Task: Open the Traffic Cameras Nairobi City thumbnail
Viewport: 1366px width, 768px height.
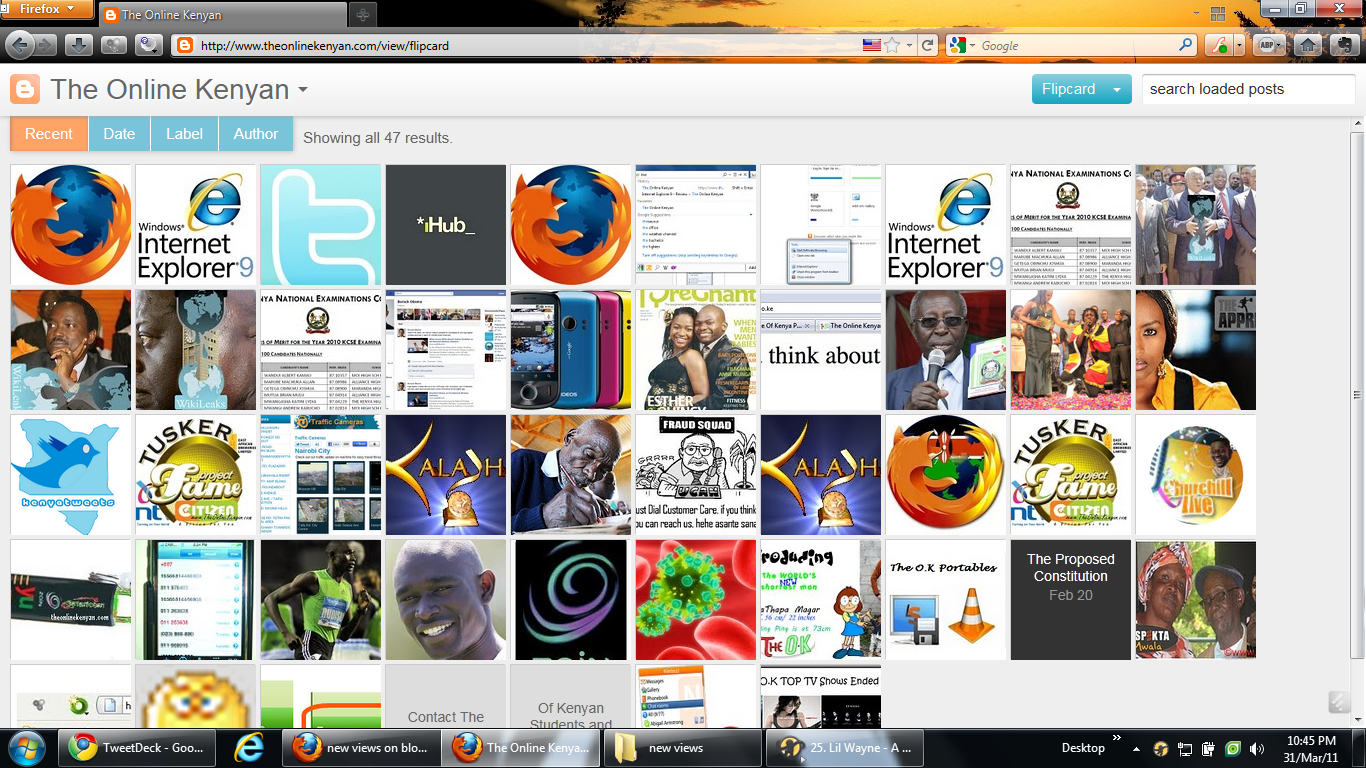Action: 321,475
